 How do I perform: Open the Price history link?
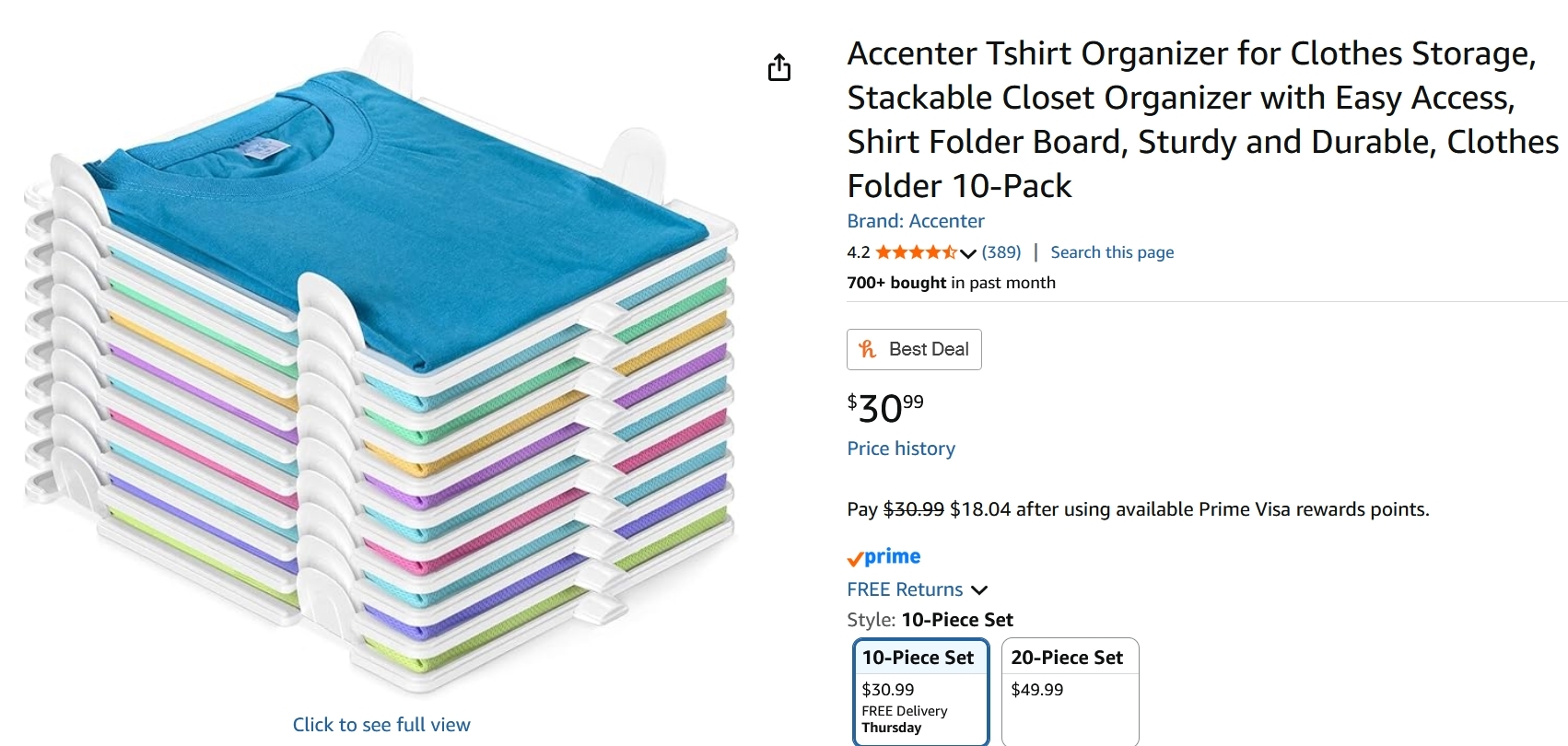(901, 449)
